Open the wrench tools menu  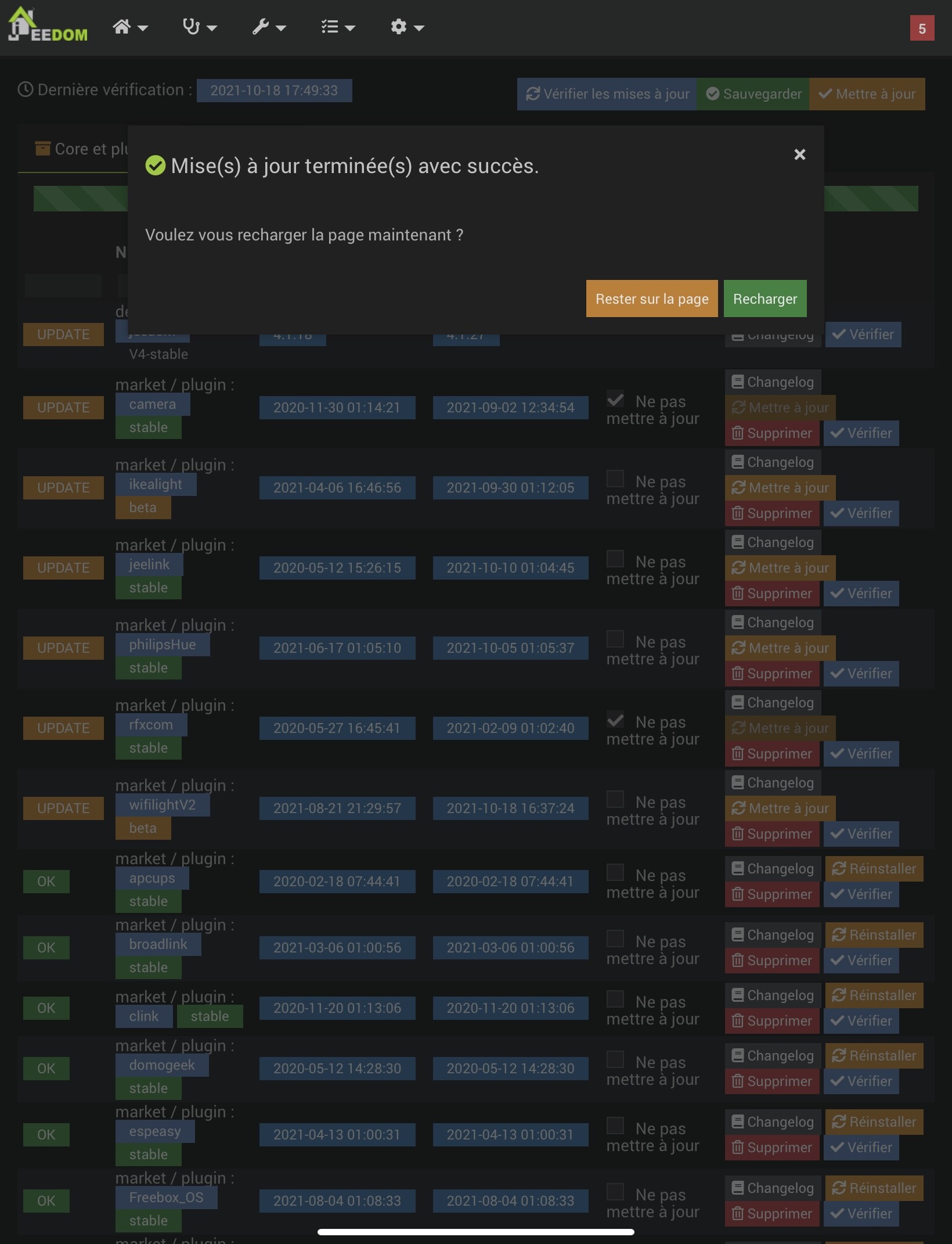pyautogui.click(x=269, y=27)
